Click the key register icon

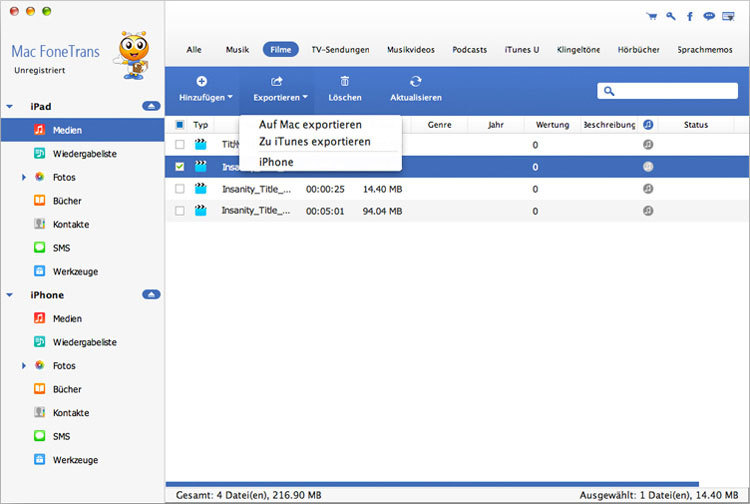click(671, 16)
